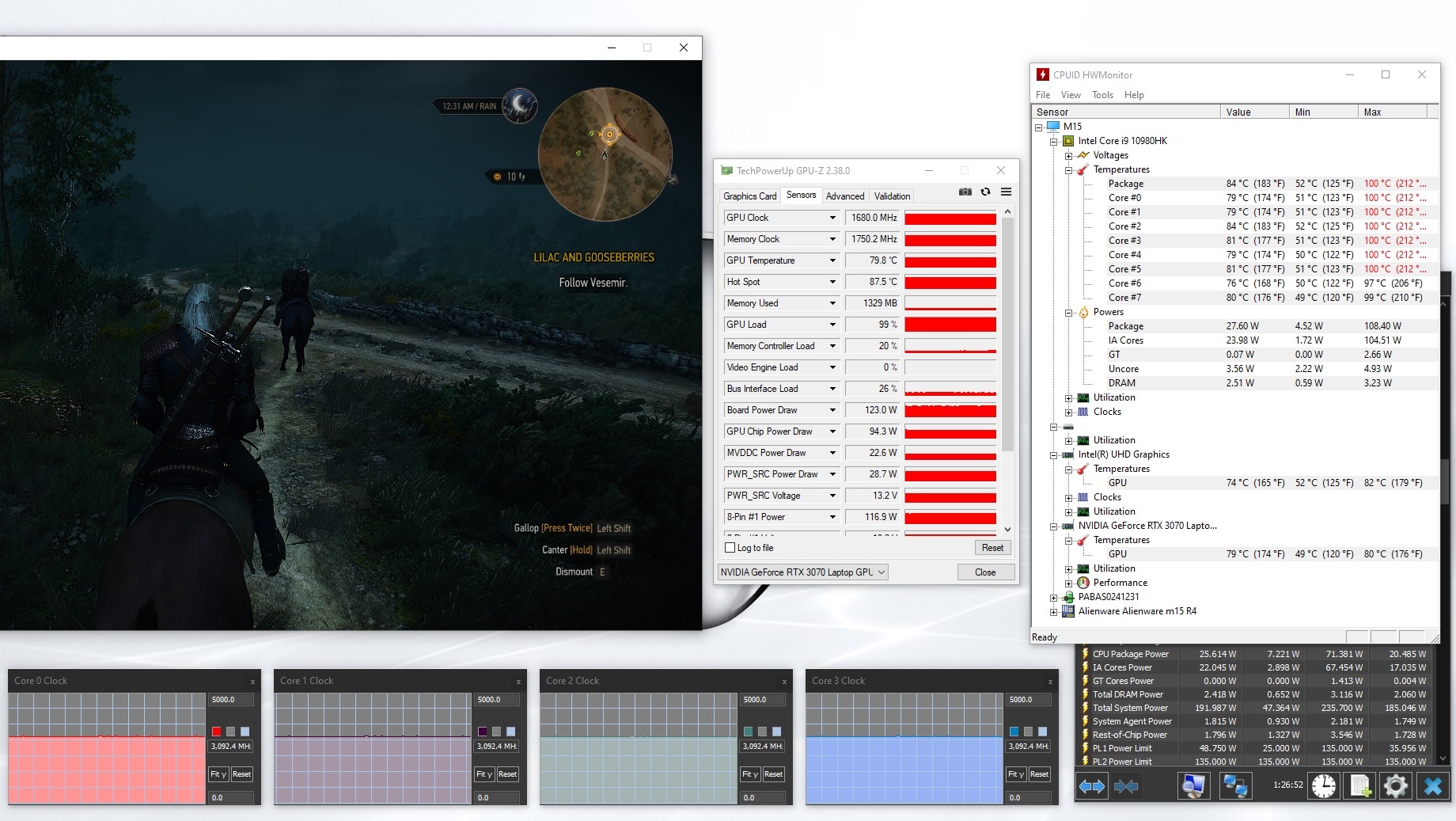Switch to GPU-Z Graphics Card tab
1456x821 pixels.
pos(749,196)
